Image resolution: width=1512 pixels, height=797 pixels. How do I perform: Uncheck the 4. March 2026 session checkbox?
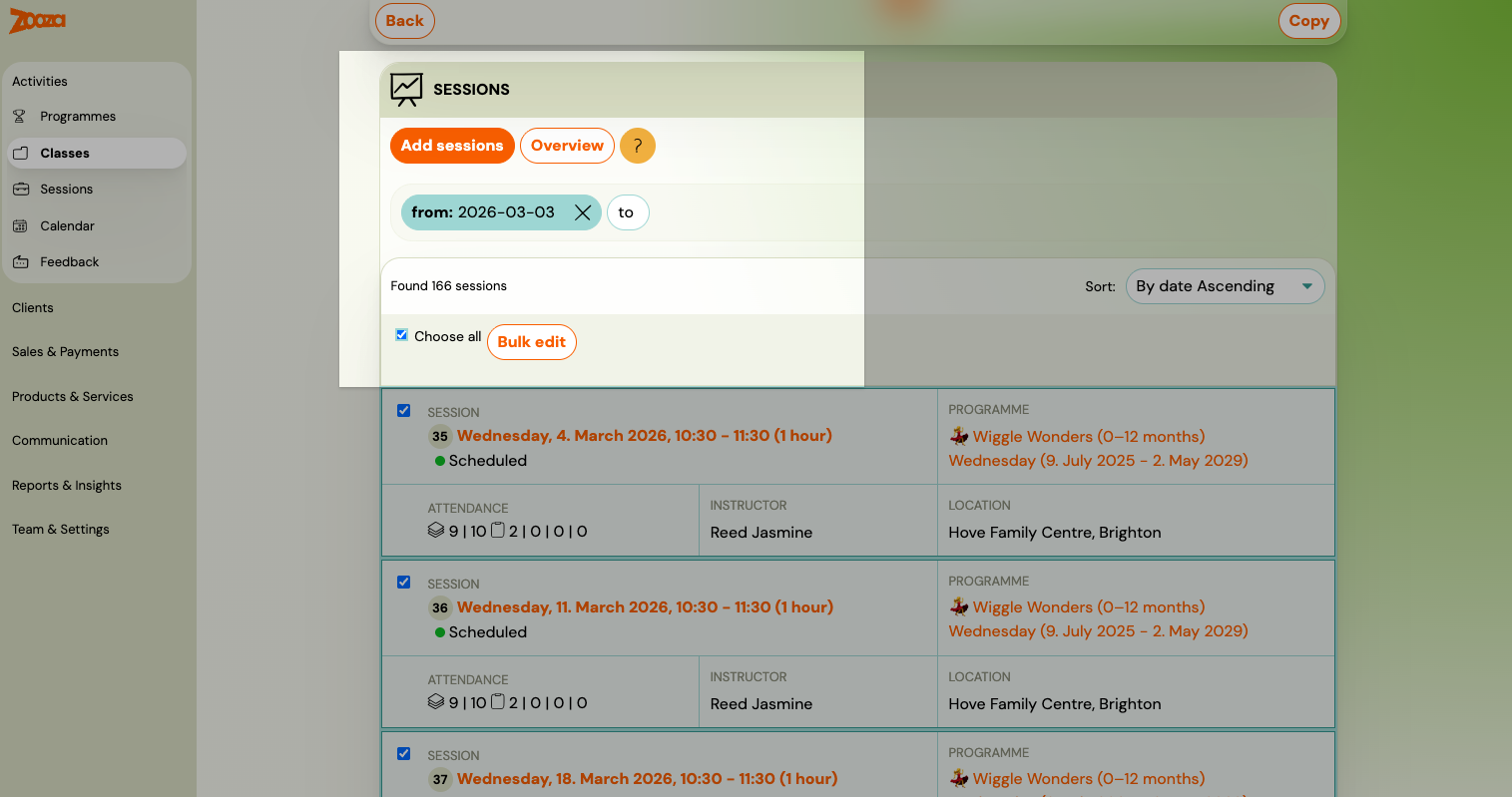coord(404,410)
